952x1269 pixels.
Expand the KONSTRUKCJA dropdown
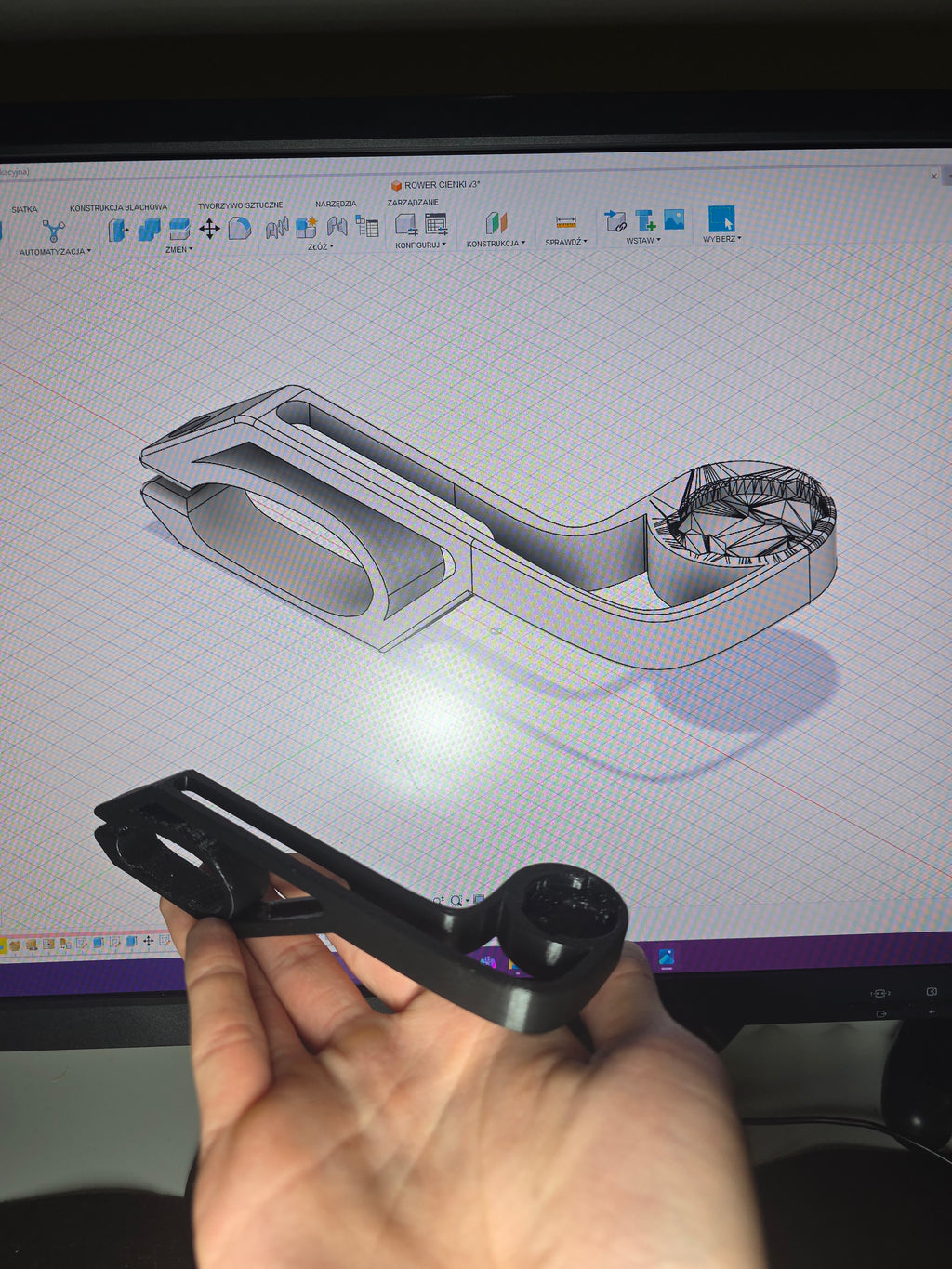tap(496, 244)
